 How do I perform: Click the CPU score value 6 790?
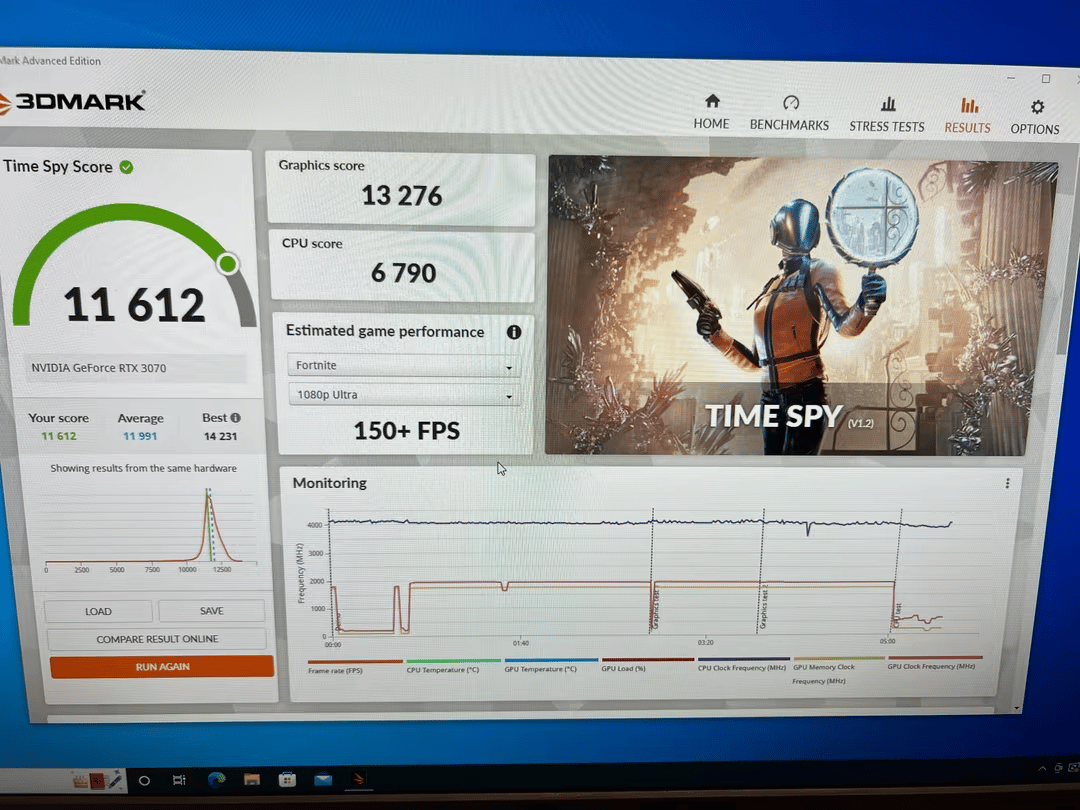pos(404,273)
